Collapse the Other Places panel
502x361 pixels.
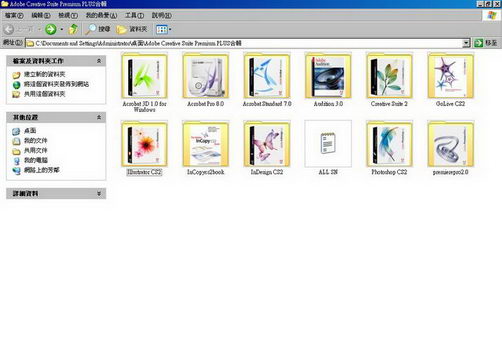[x=99, y=117]
